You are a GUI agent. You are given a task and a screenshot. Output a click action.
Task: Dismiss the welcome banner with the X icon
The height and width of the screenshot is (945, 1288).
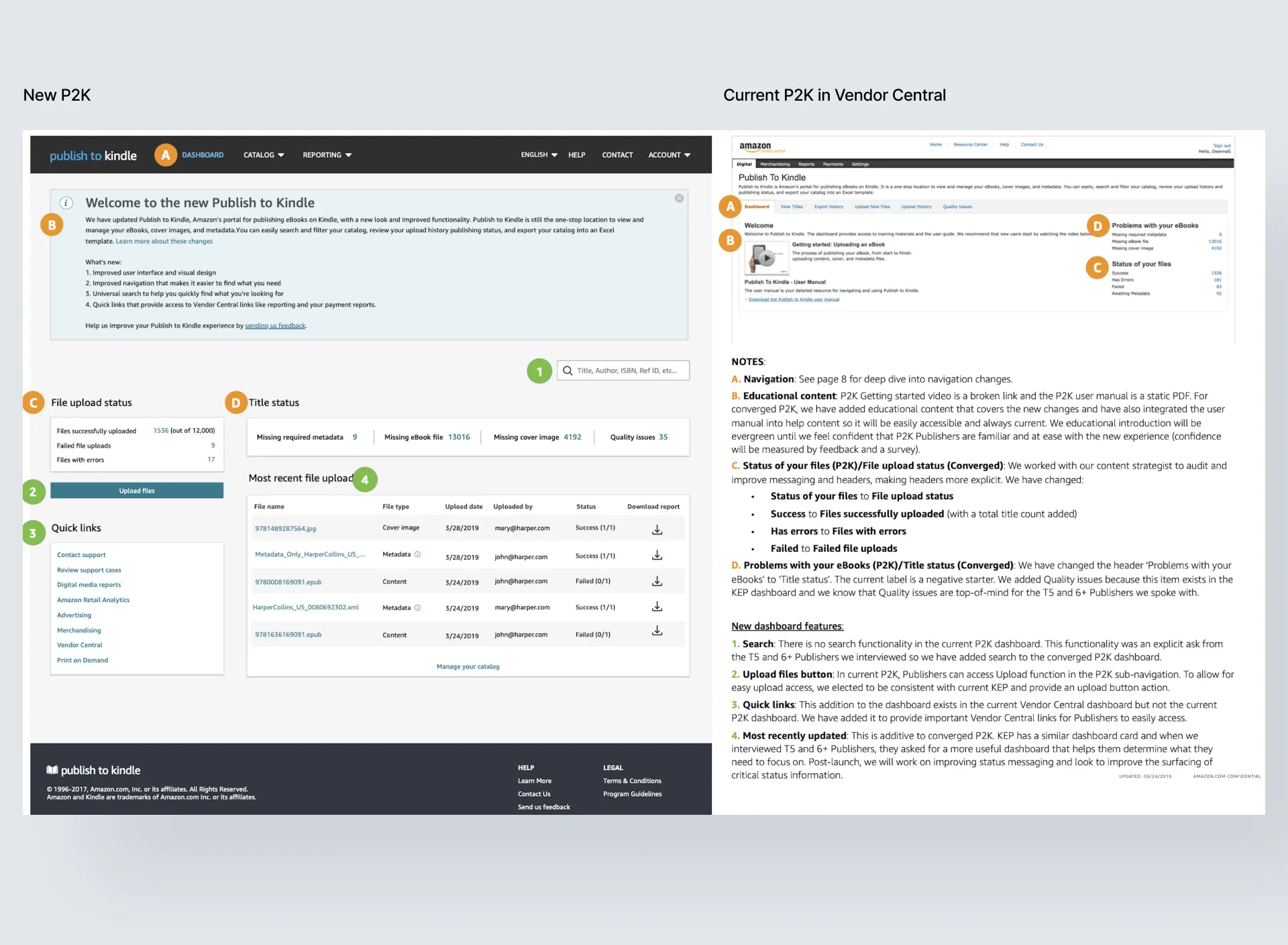pyautogui.click(x=679, y=198)
